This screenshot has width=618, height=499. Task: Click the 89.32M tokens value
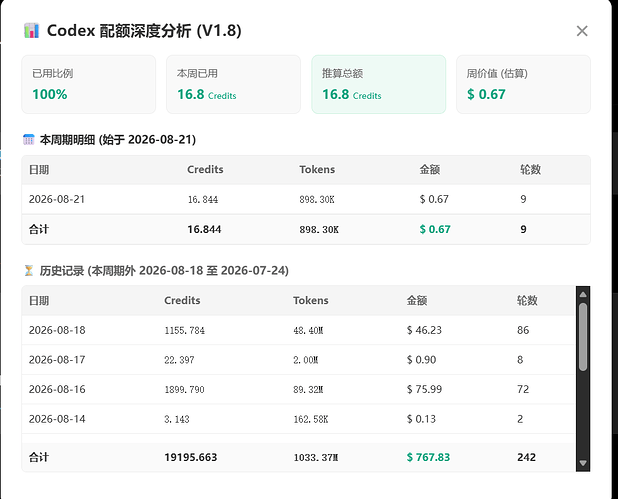(x=308, y=389)
